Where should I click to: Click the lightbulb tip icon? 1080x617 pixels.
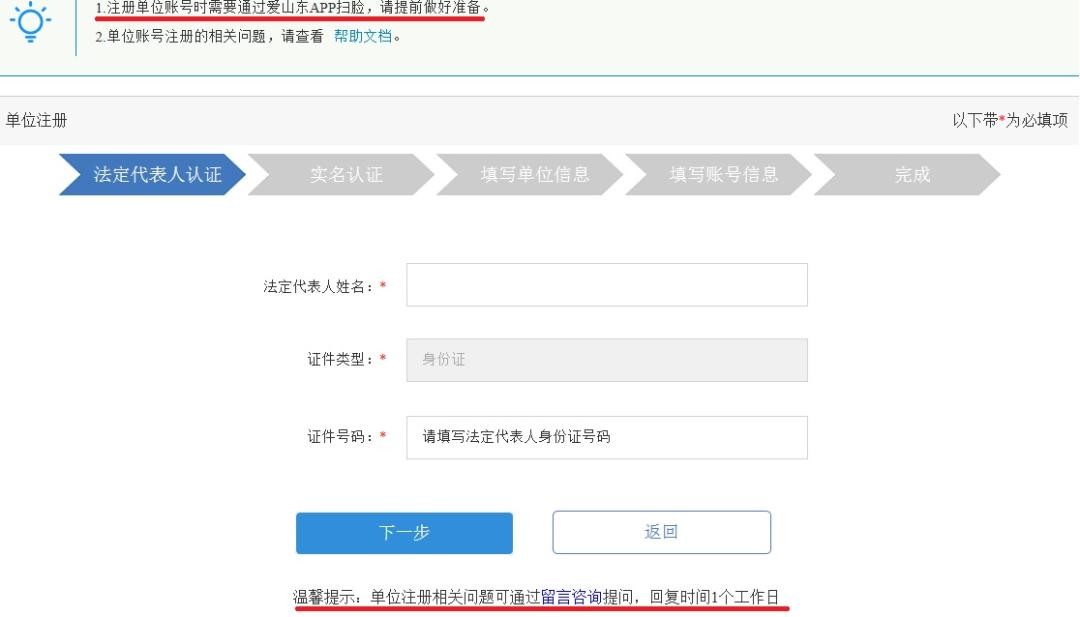click(30, 21)
